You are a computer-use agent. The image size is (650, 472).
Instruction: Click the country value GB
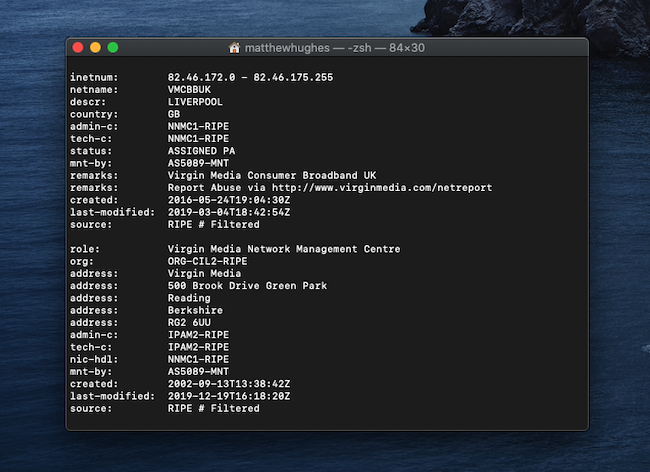click(x=174, y=114)
